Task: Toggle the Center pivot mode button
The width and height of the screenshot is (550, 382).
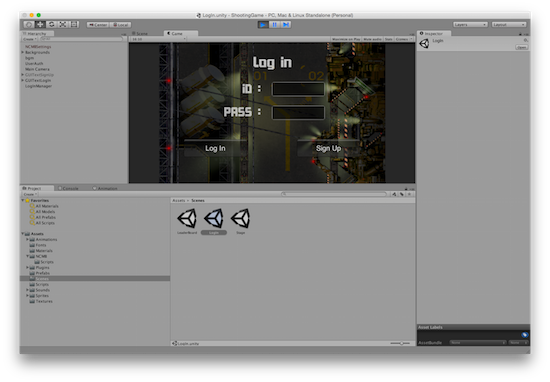Action: tap(98, 25)
